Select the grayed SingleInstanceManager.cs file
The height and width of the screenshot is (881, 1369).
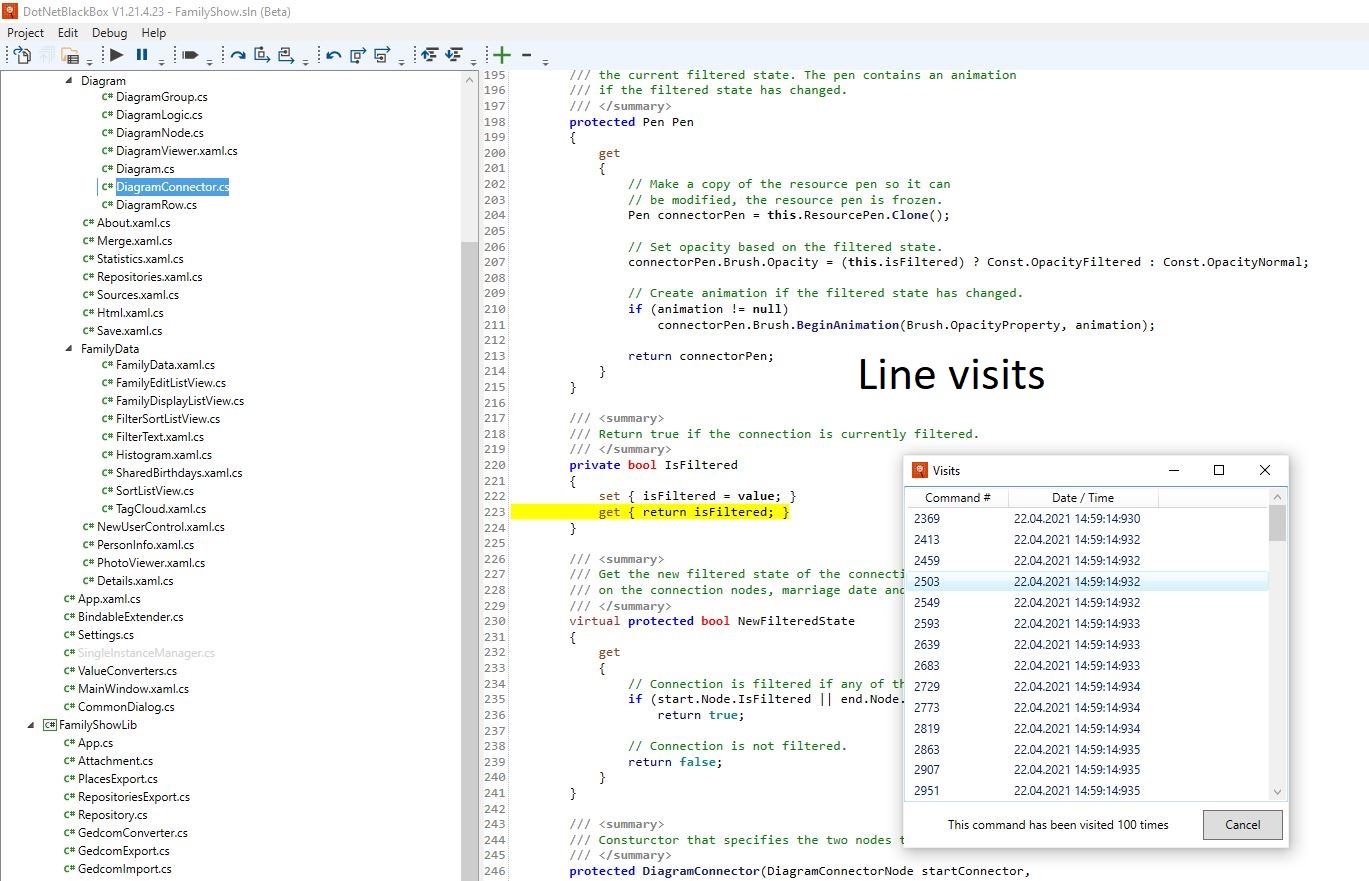click(146, 653)
